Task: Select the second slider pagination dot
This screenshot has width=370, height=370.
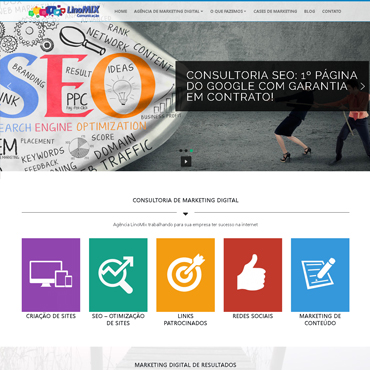Action: coord(186,151)
